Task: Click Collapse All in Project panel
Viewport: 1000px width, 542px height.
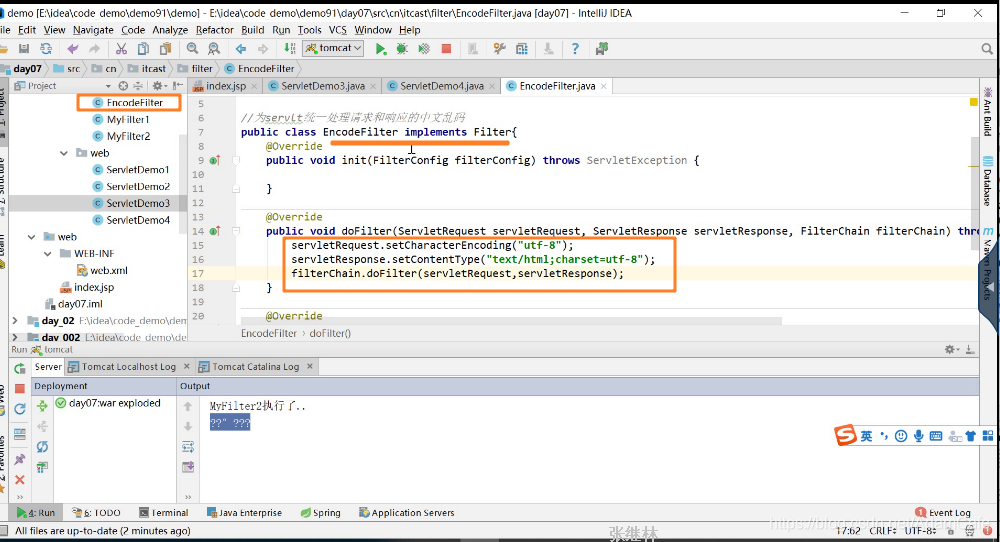Action: pyautogui.click(x=138, y=85)
